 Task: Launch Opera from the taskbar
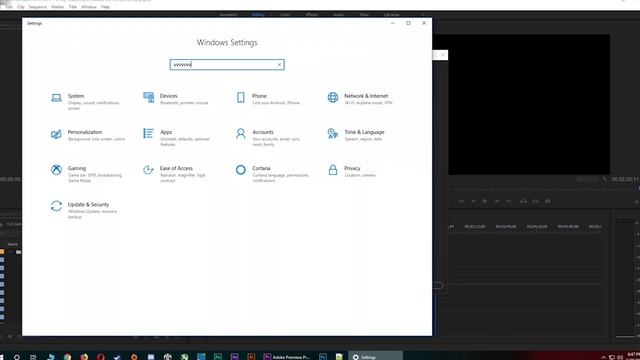click(101, 357)
